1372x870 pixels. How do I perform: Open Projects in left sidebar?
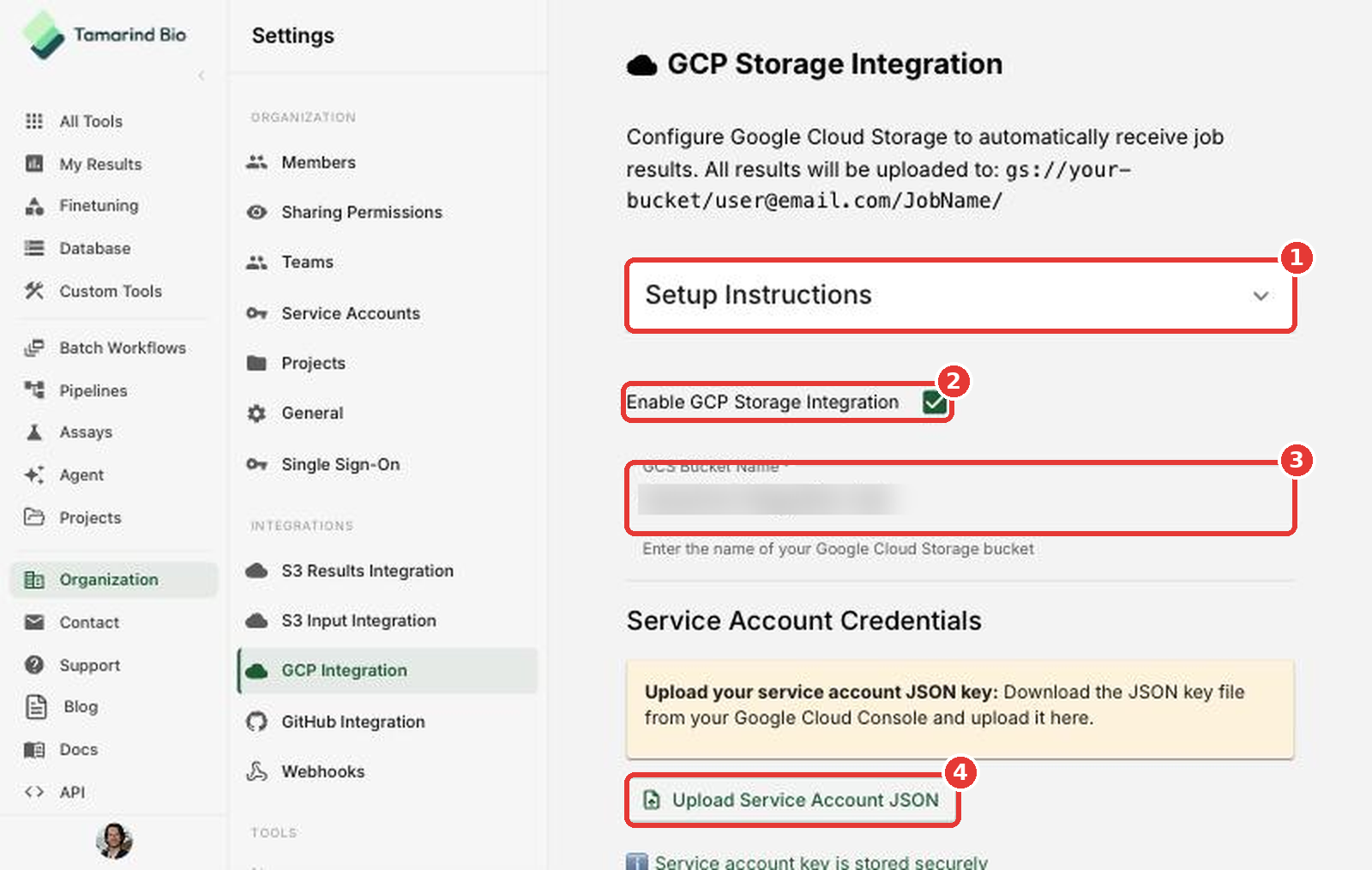113,517
